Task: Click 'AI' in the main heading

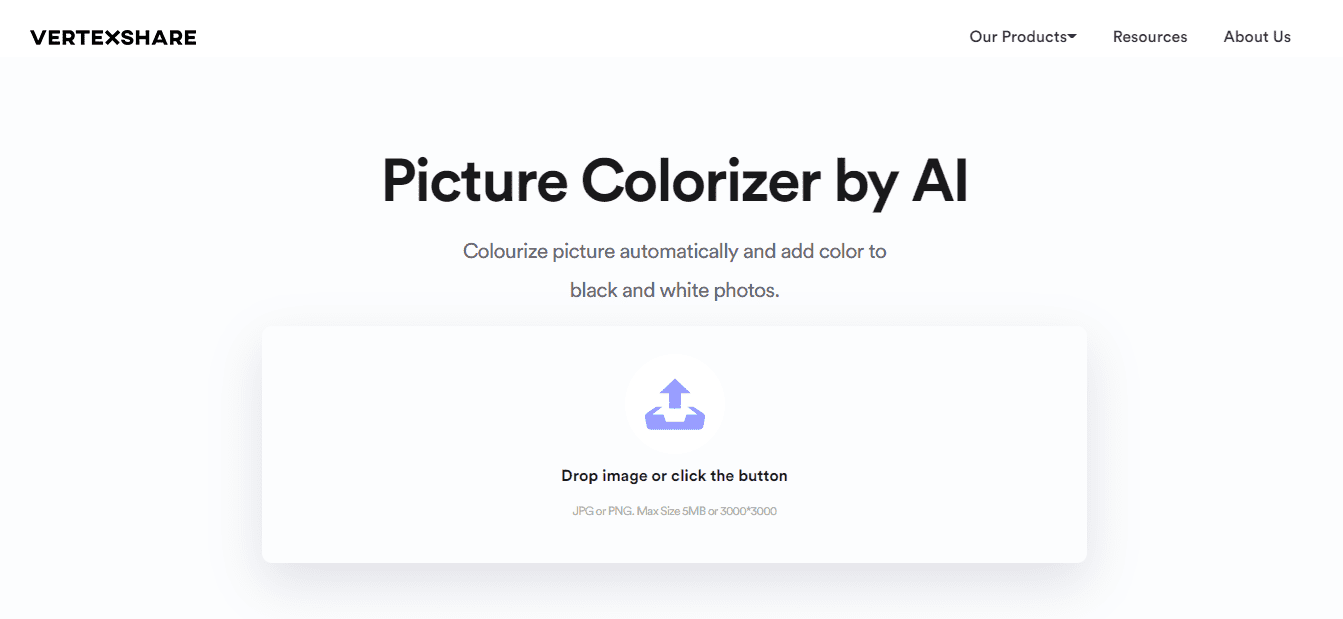Action: (939, 182)
